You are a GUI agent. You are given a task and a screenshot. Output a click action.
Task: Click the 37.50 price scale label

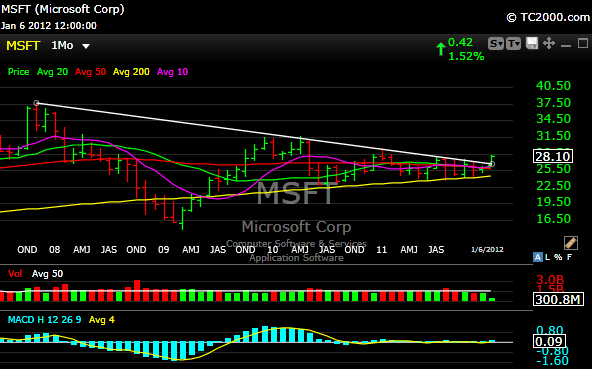(x=553, y=103)
